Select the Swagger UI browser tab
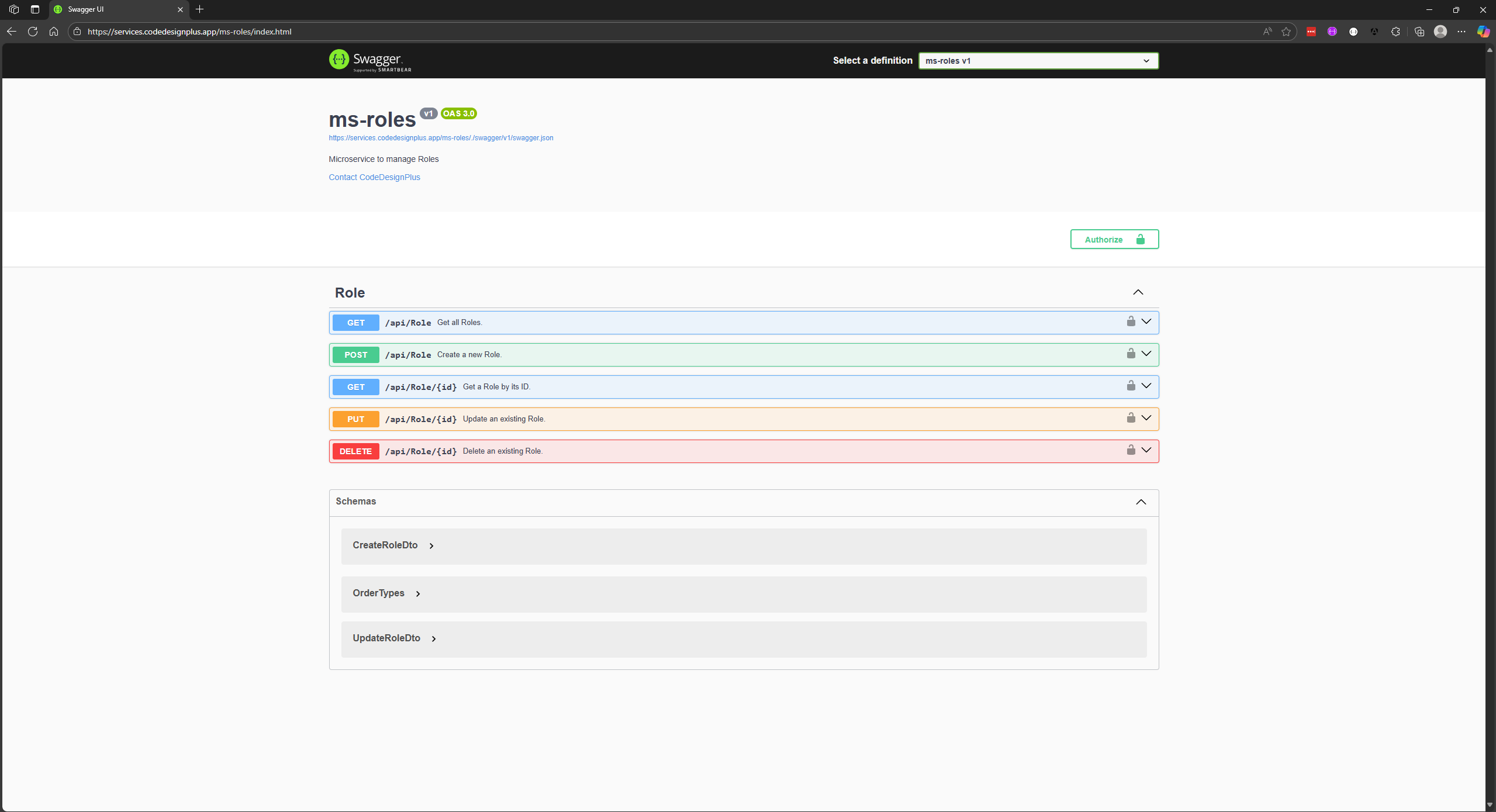The width and height of the screenshot is (1496, 812). tap(119, 9)
